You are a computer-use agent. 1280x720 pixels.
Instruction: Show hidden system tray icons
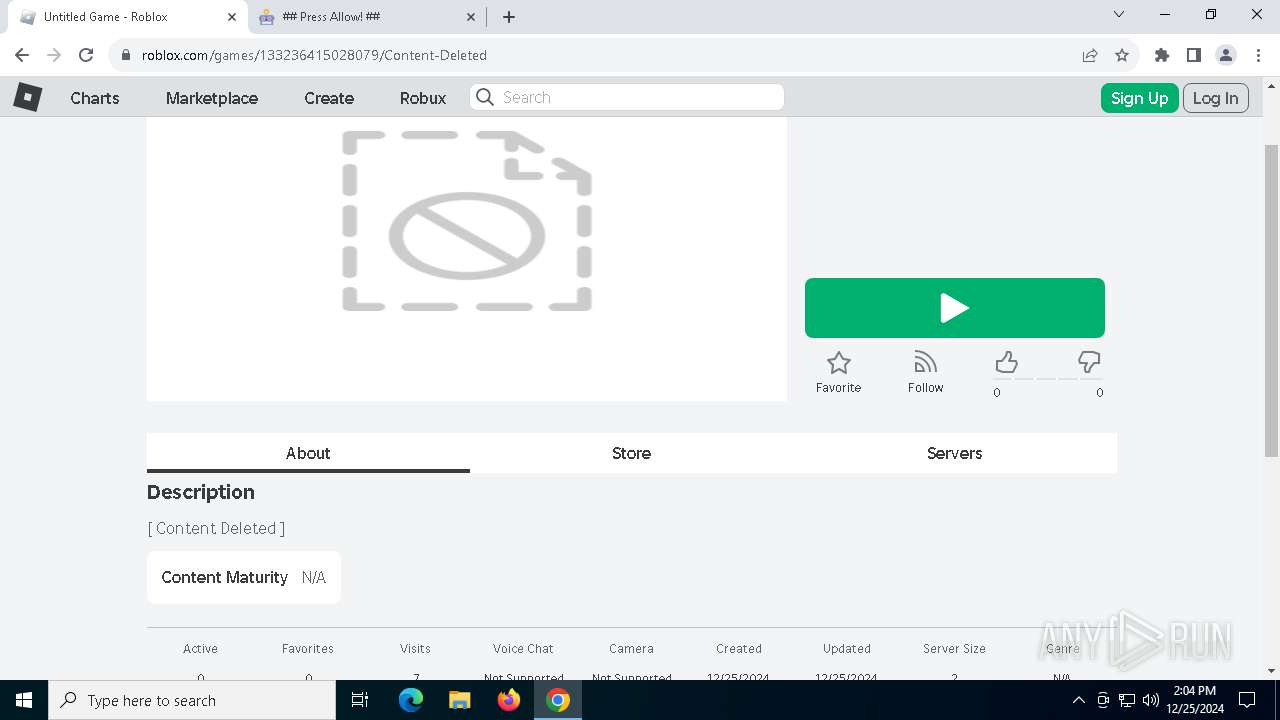point(1078,700)
